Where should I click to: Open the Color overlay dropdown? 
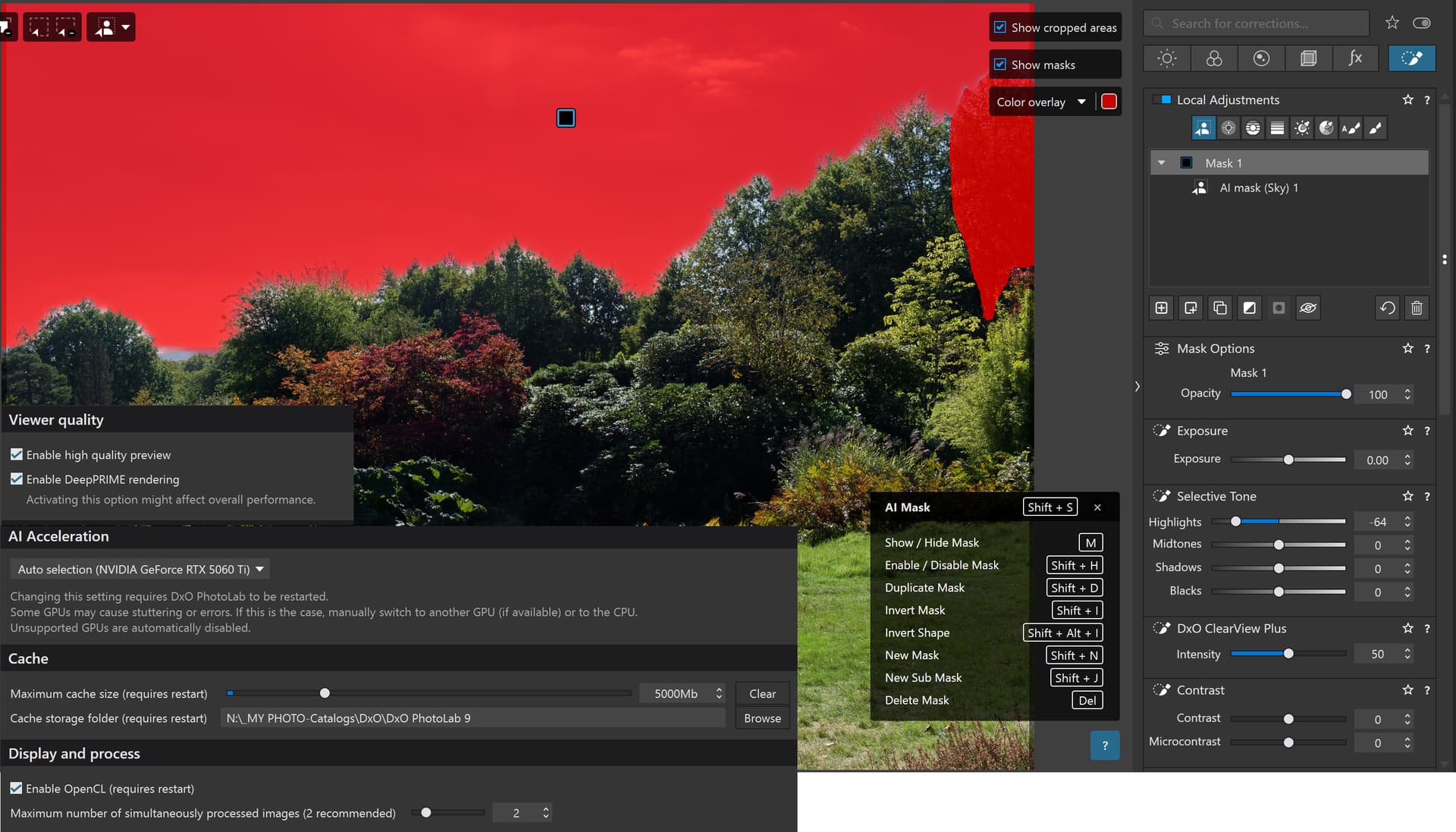(1040, 102)
